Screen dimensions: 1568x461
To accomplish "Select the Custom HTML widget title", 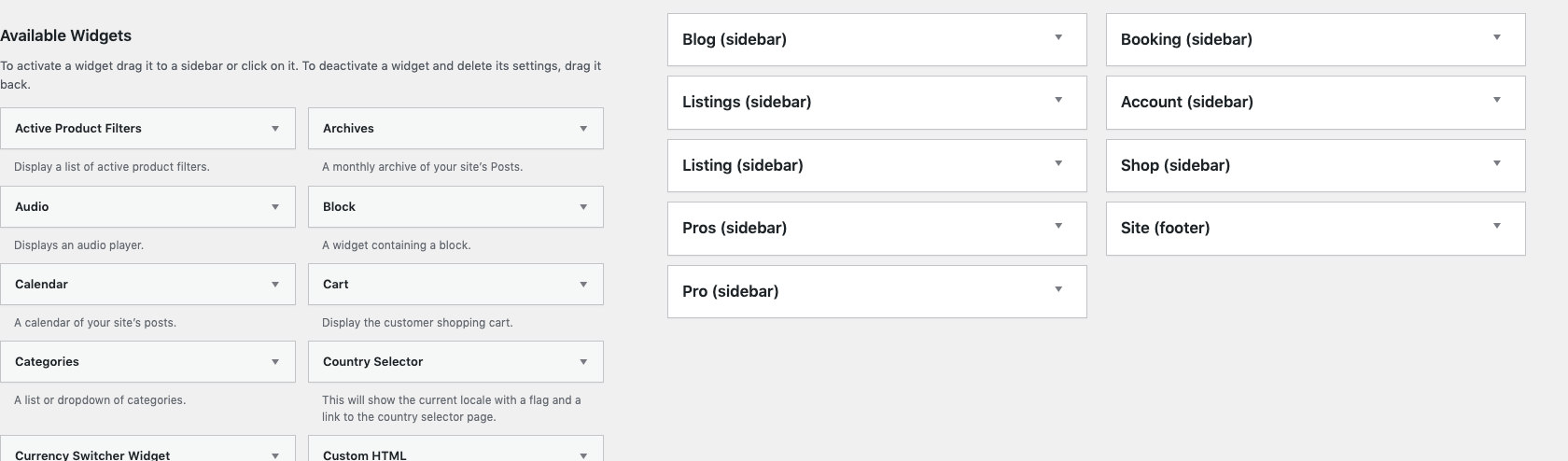I will [365, 454].
